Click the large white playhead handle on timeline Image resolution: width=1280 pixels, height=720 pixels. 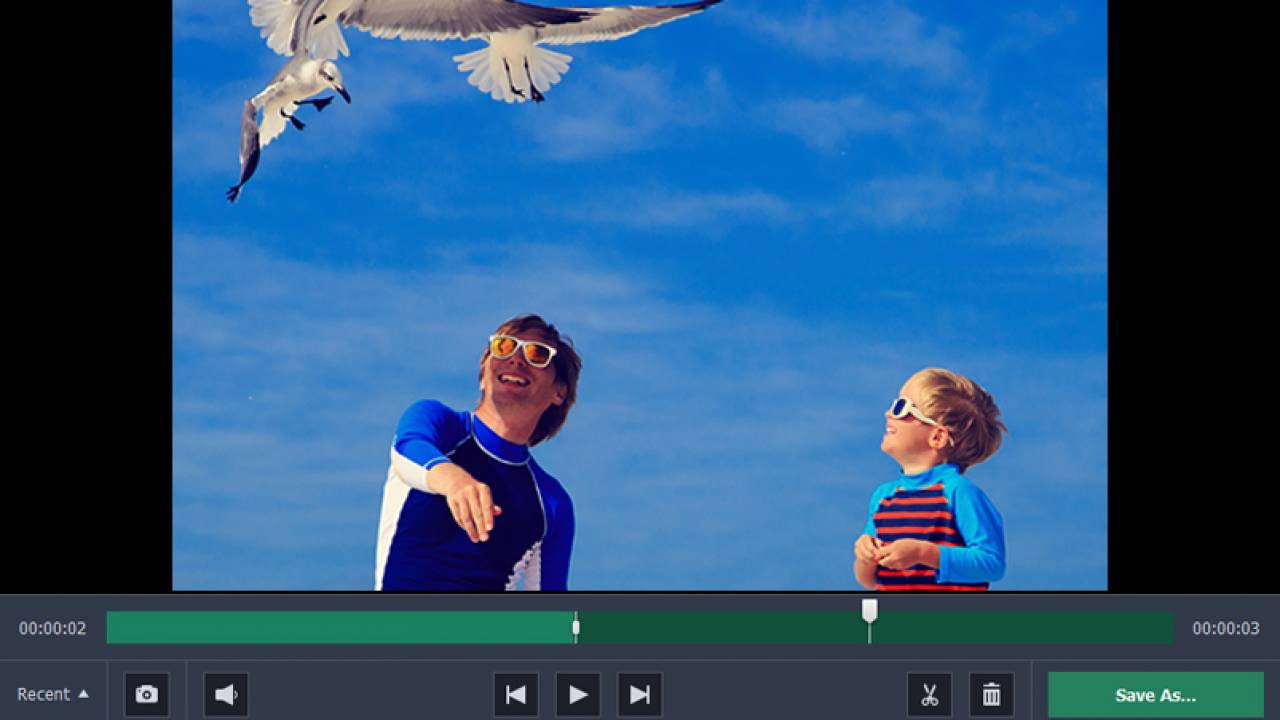click(869, 610)
